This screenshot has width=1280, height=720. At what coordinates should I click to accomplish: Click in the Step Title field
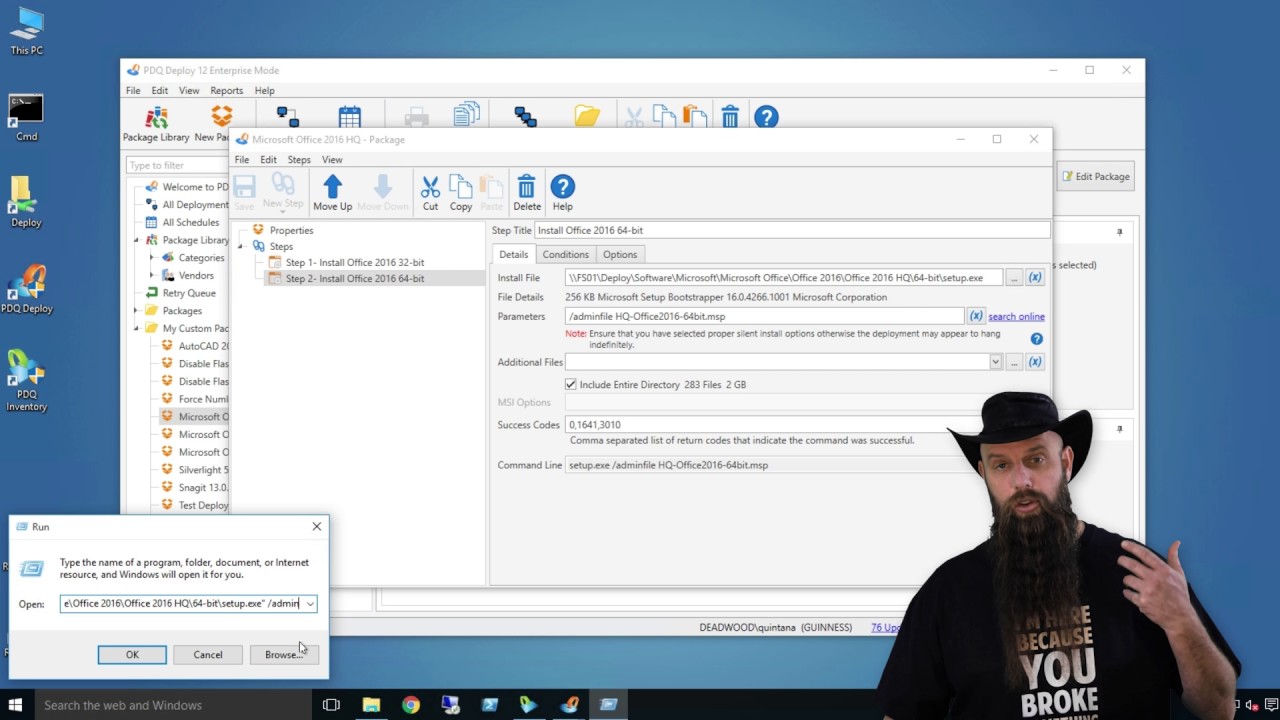792,230
